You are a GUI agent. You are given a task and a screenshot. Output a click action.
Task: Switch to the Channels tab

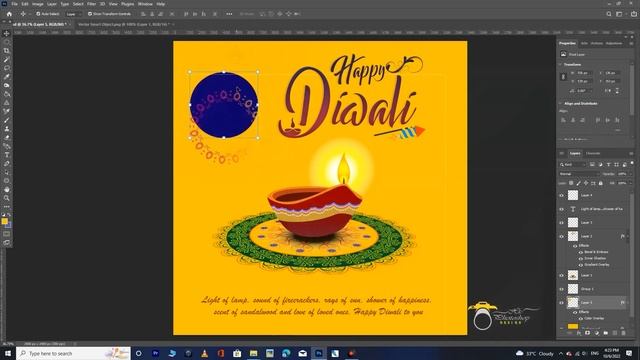593,153
